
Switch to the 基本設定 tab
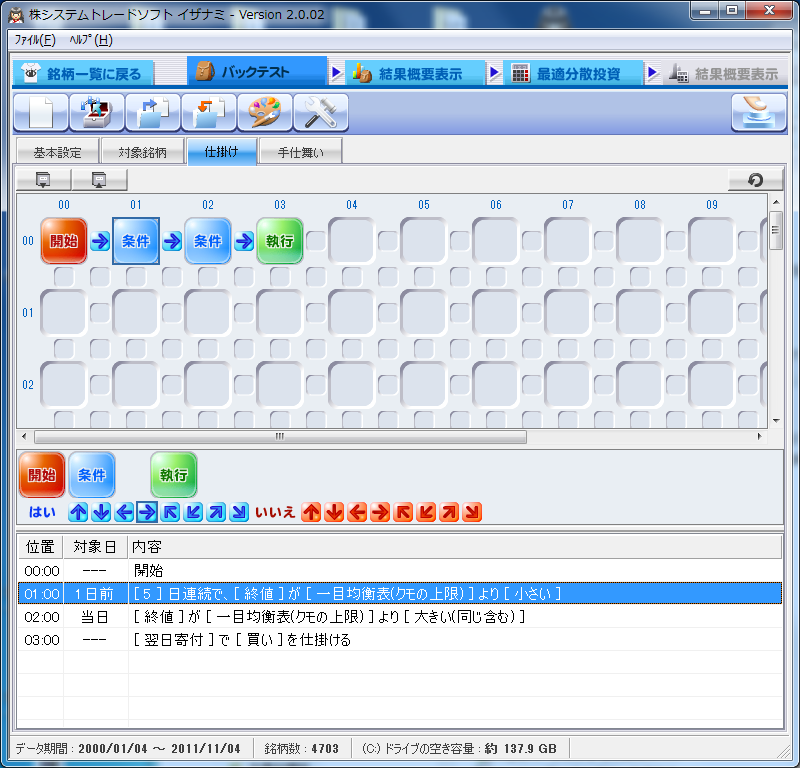click(x=57, y=152)
